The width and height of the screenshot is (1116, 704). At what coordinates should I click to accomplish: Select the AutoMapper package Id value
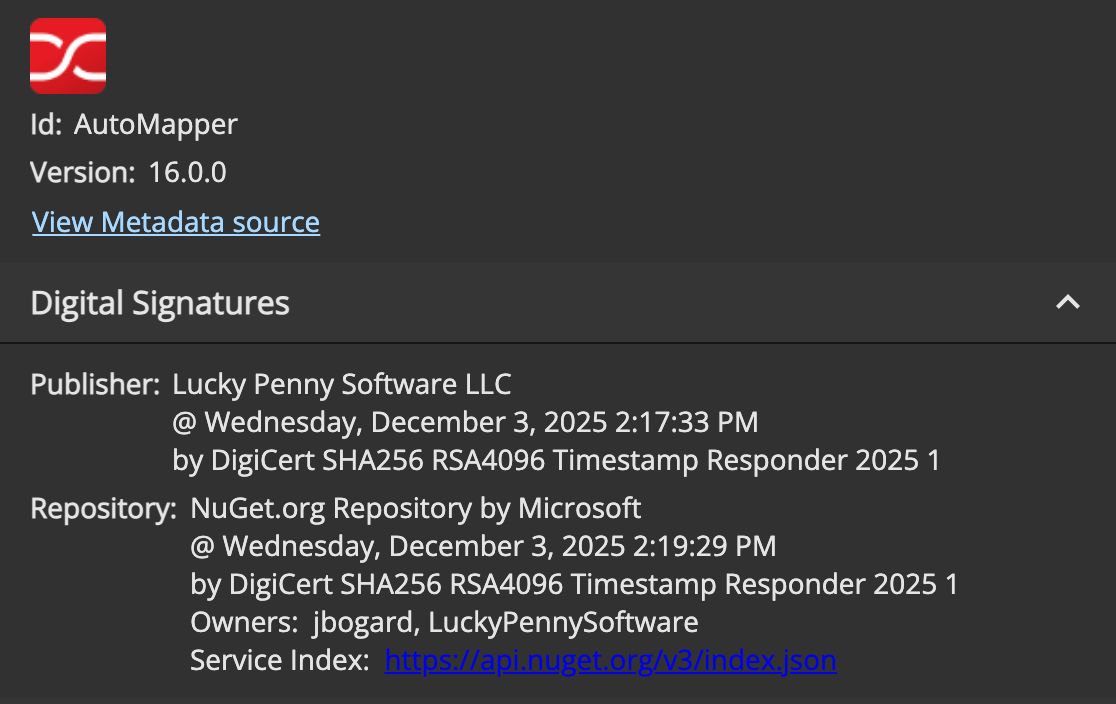156,124
